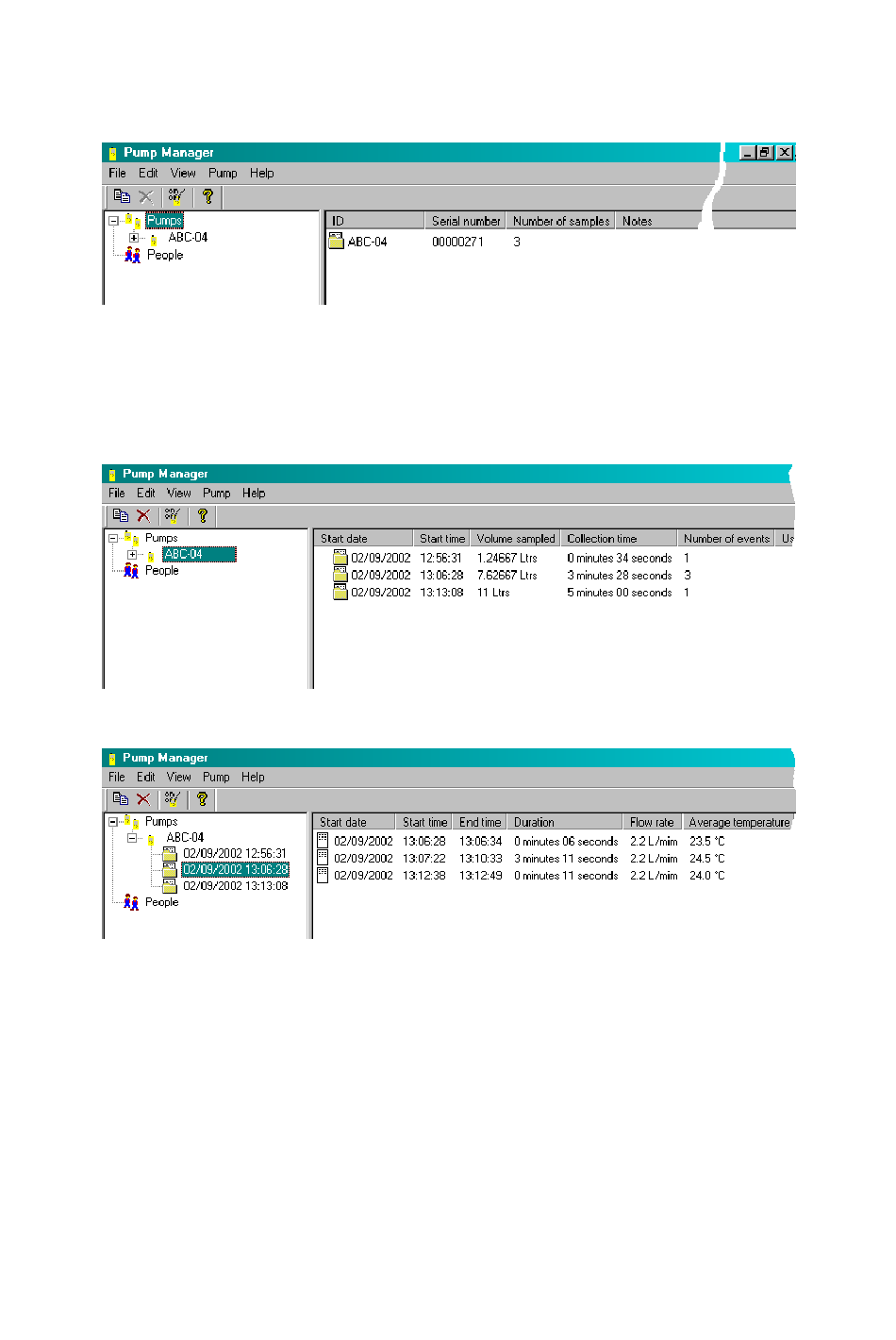896x1340 pixels.
Task: Click the Restore window button in top window
Action: tap(765, 153)
